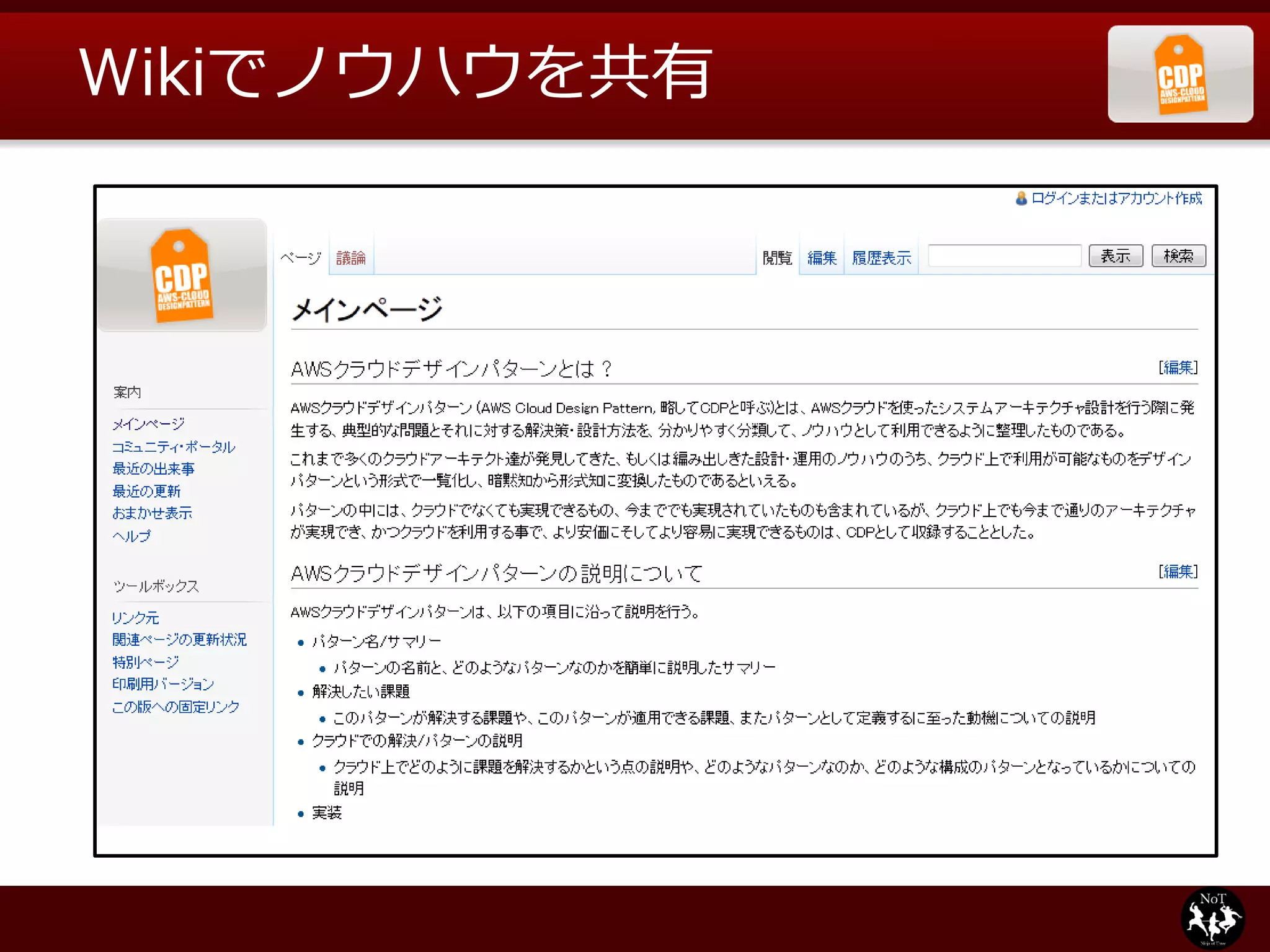This screenshot has width=1270, height=952.
Task: Click [編集] beside パターンの説明について heading
Action: (x=1178, y=571)
